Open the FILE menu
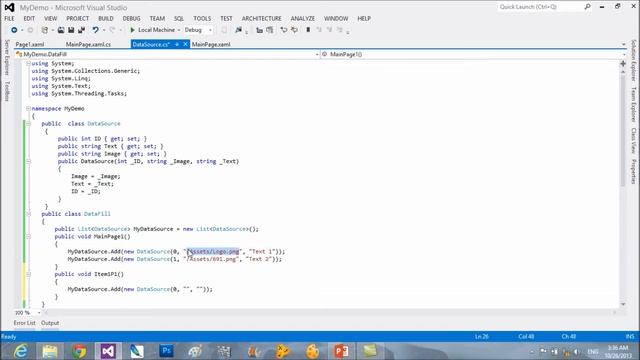Image resolution: width=640 pixels, height=360 pixels. pos(9,18)
